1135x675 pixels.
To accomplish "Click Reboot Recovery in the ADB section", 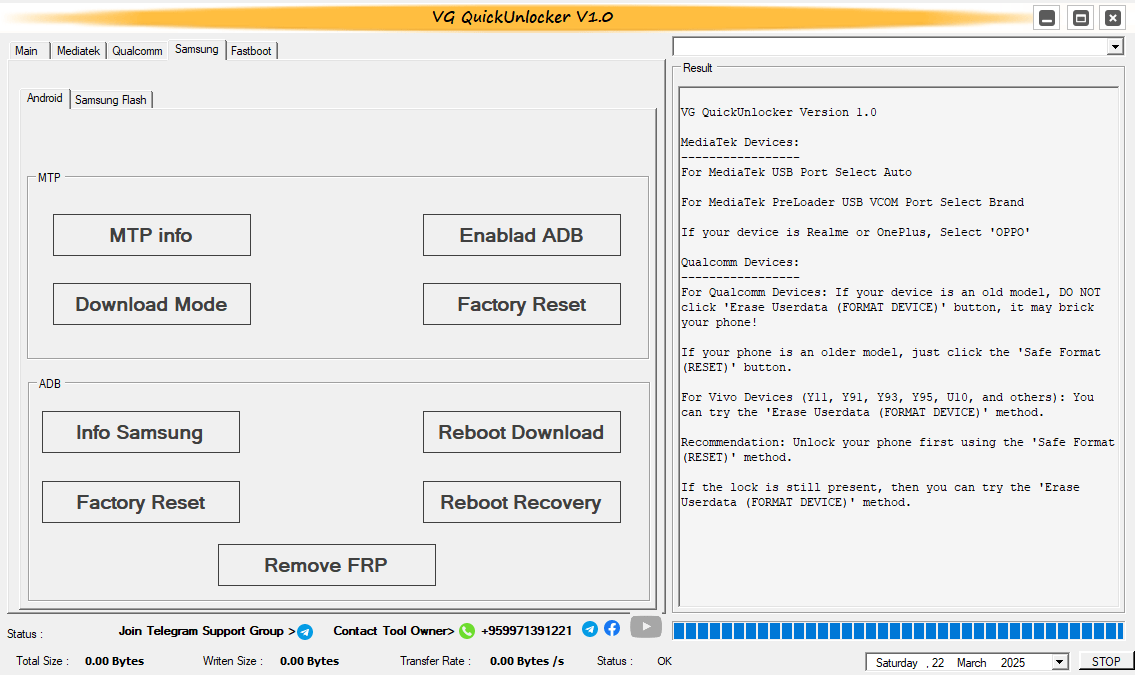I will [x=521, y=502].
